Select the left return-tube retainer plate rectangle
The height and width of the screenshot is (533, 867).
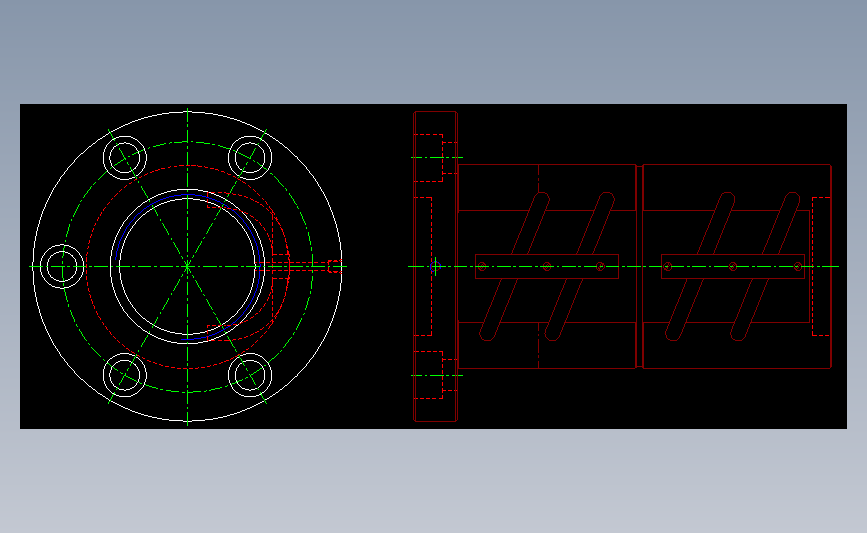click(547, 266)
